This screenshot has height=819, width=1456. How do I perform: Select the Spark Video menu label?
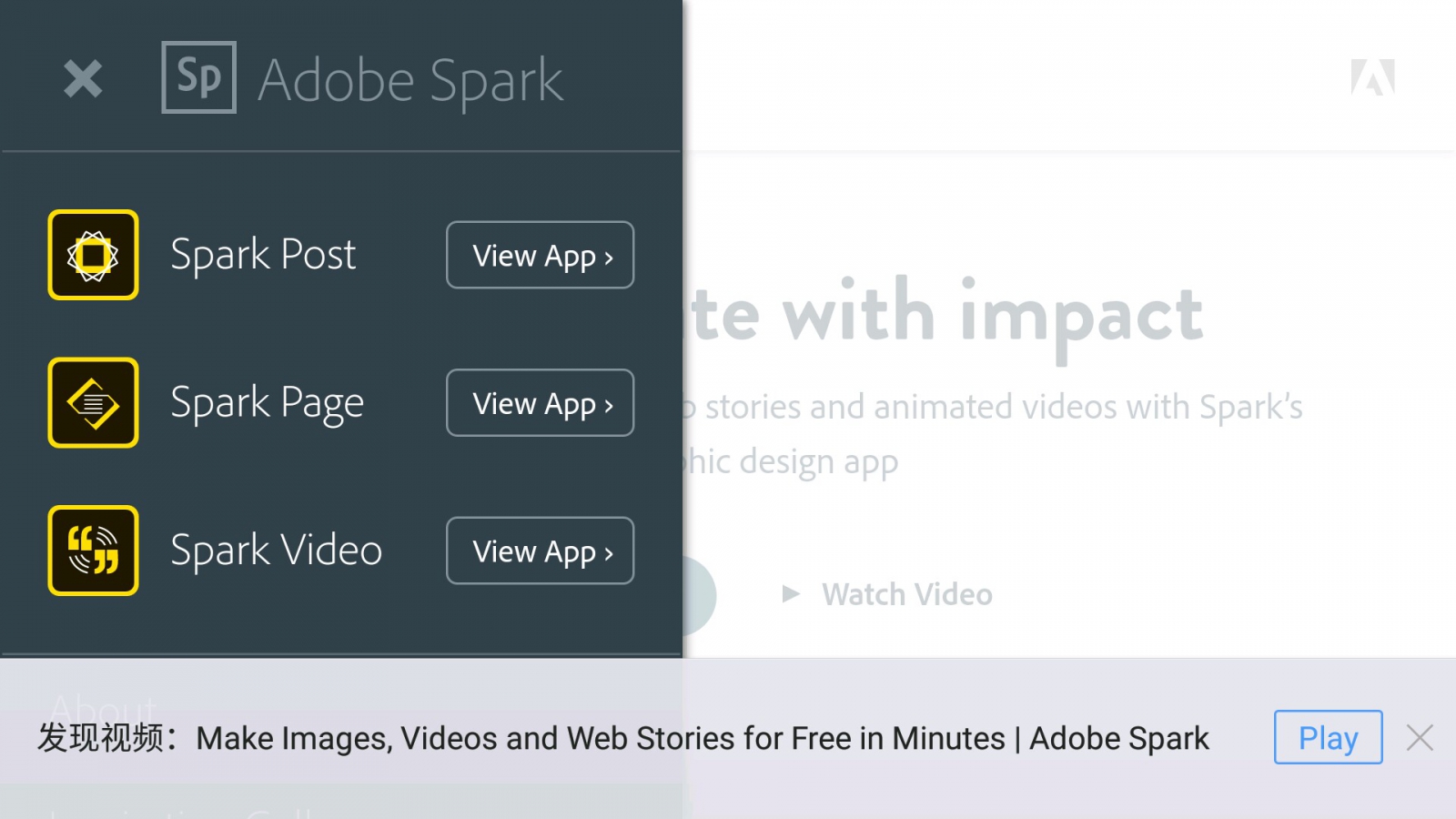tap(276, 551)
